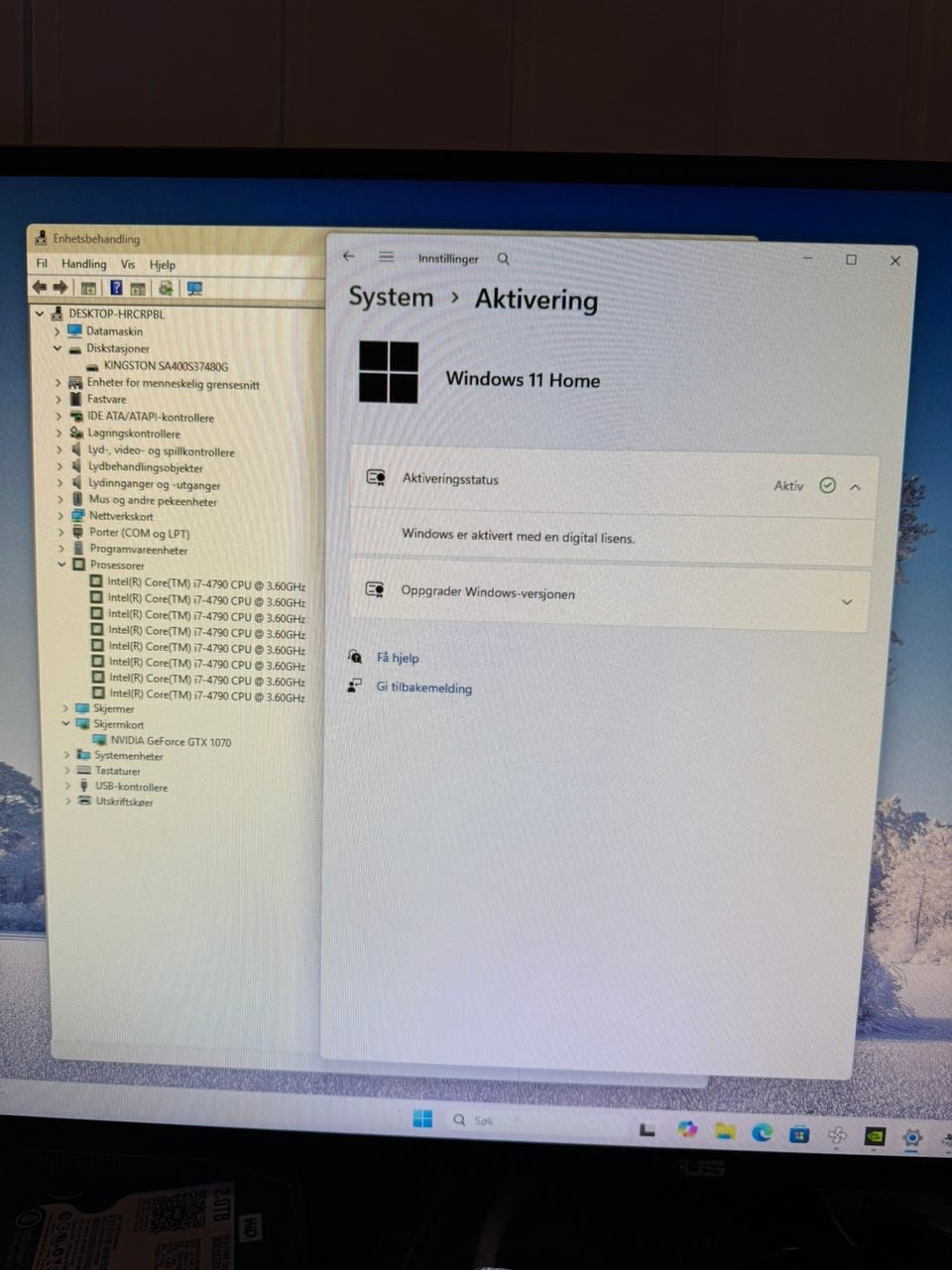Collapse the Diskstasjoner category

point(58,348)
